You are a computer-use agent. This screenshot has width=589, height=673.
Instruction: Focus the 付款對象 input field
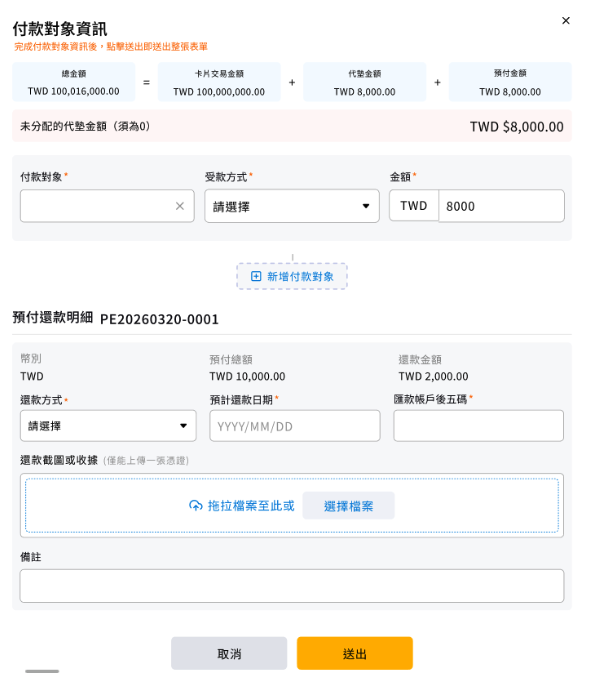tap(107, 206)
